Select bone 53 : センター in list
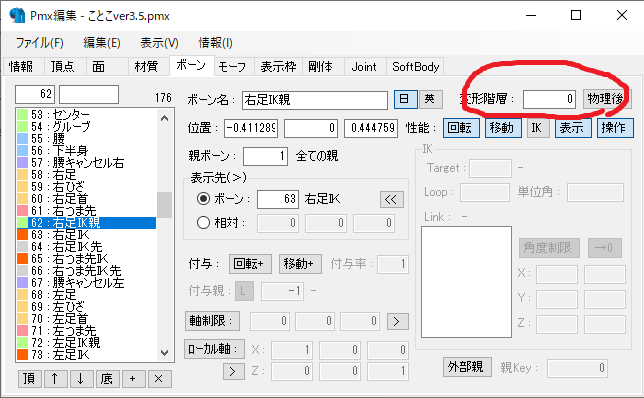This screenshot has height=398, width=644. (86, 114)
